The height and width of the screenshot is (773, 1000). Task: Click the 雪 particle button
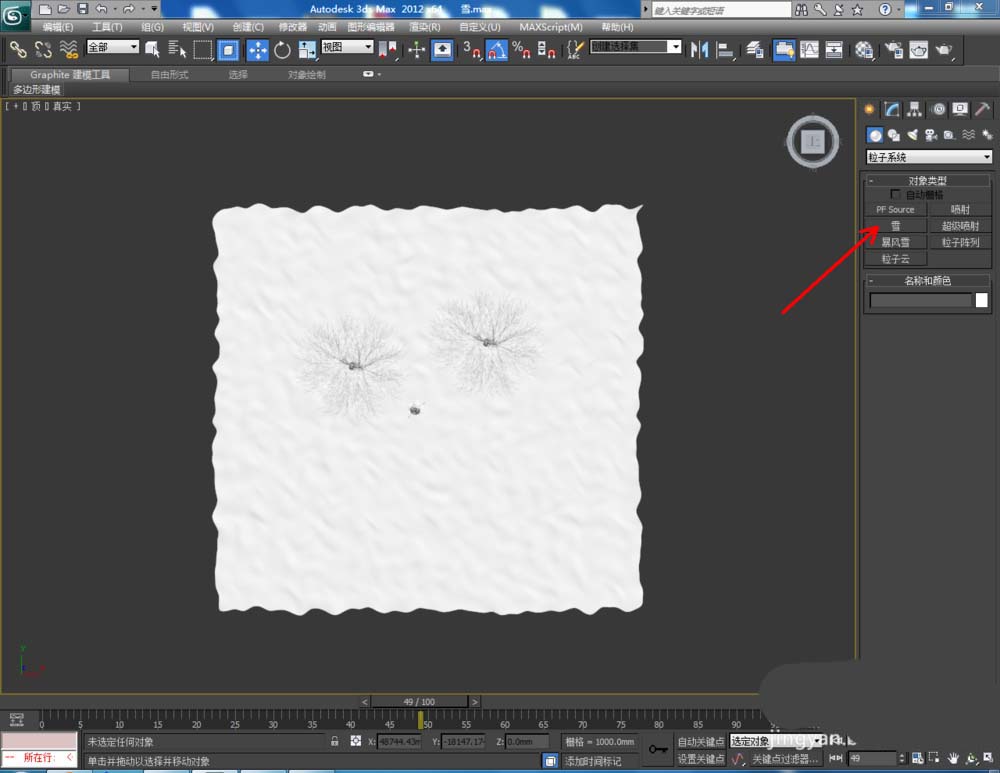895,226
